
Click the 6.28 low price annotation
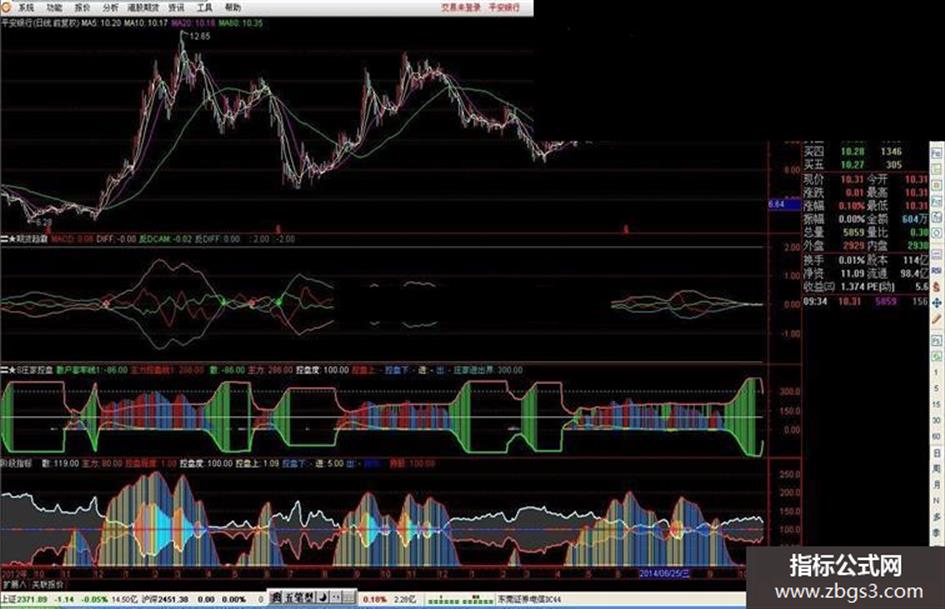pyautogui.click(x=44, y=222)
